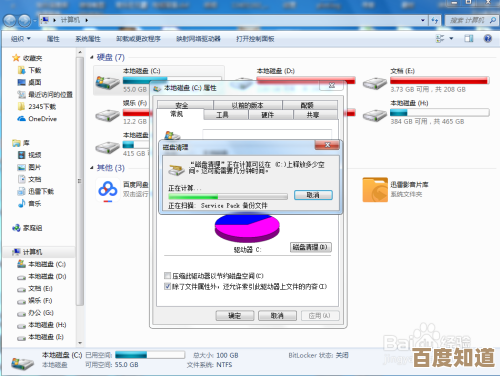Click 打开控制面板 in the toolbar
This screenshot has width=500, height=376.
[255, 39]
